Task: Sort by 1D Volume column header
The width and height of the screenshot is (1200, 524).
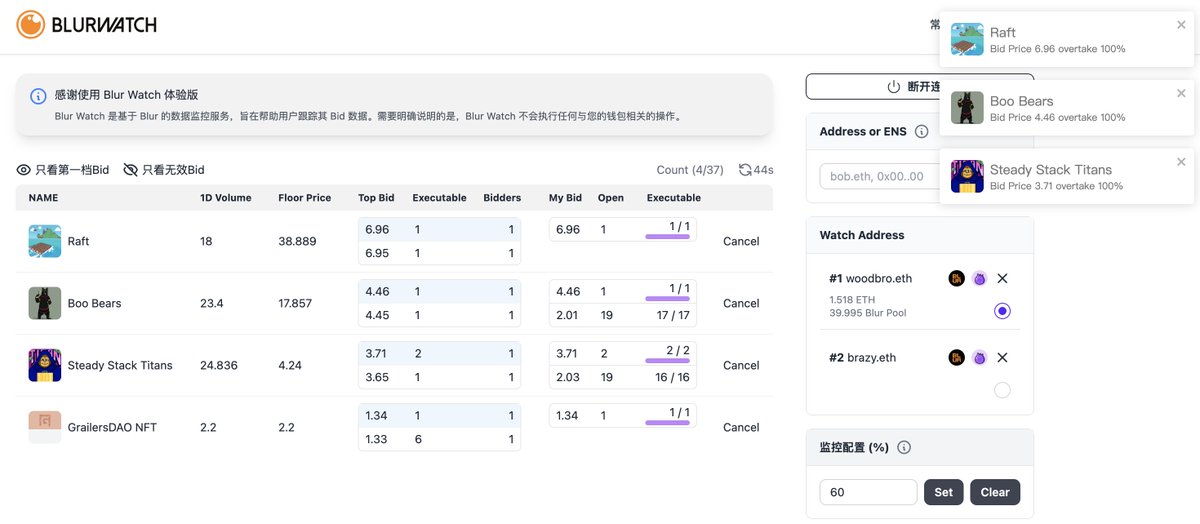Action: click(x=226, y=198)
